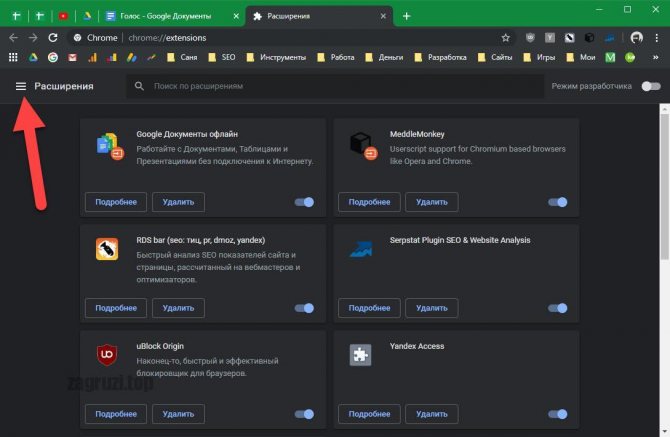670x437 pixels.
Task: Switch to Голос - Google Документы tab
Action: click(165, 16)
